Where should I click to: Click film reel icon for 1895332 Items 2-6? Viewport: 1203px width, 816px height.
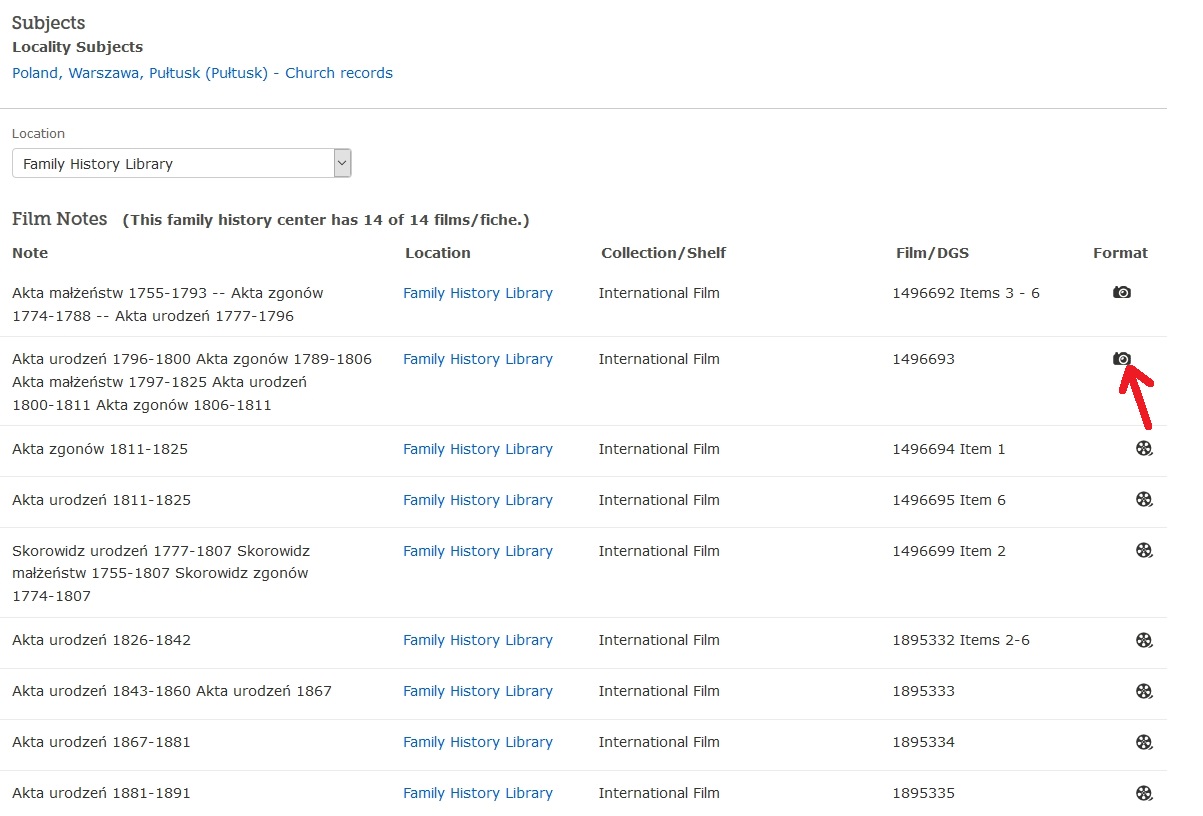[1144, 640]
